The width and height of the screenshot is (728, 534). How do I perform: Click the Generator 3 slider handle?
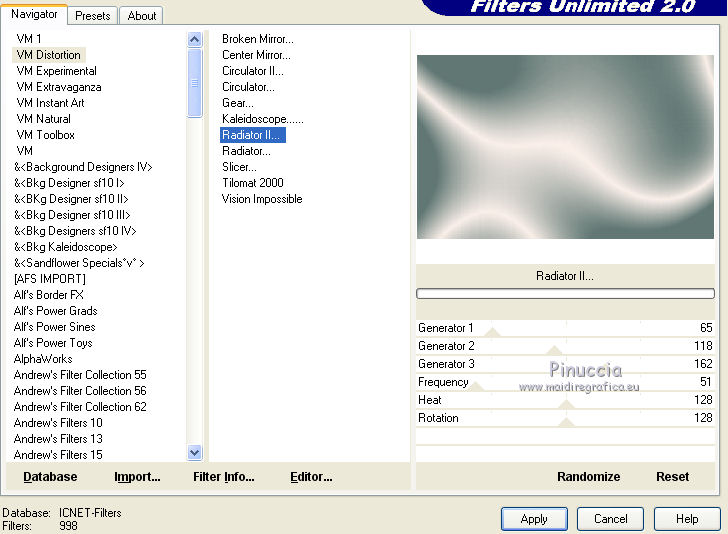pos(606,368)
